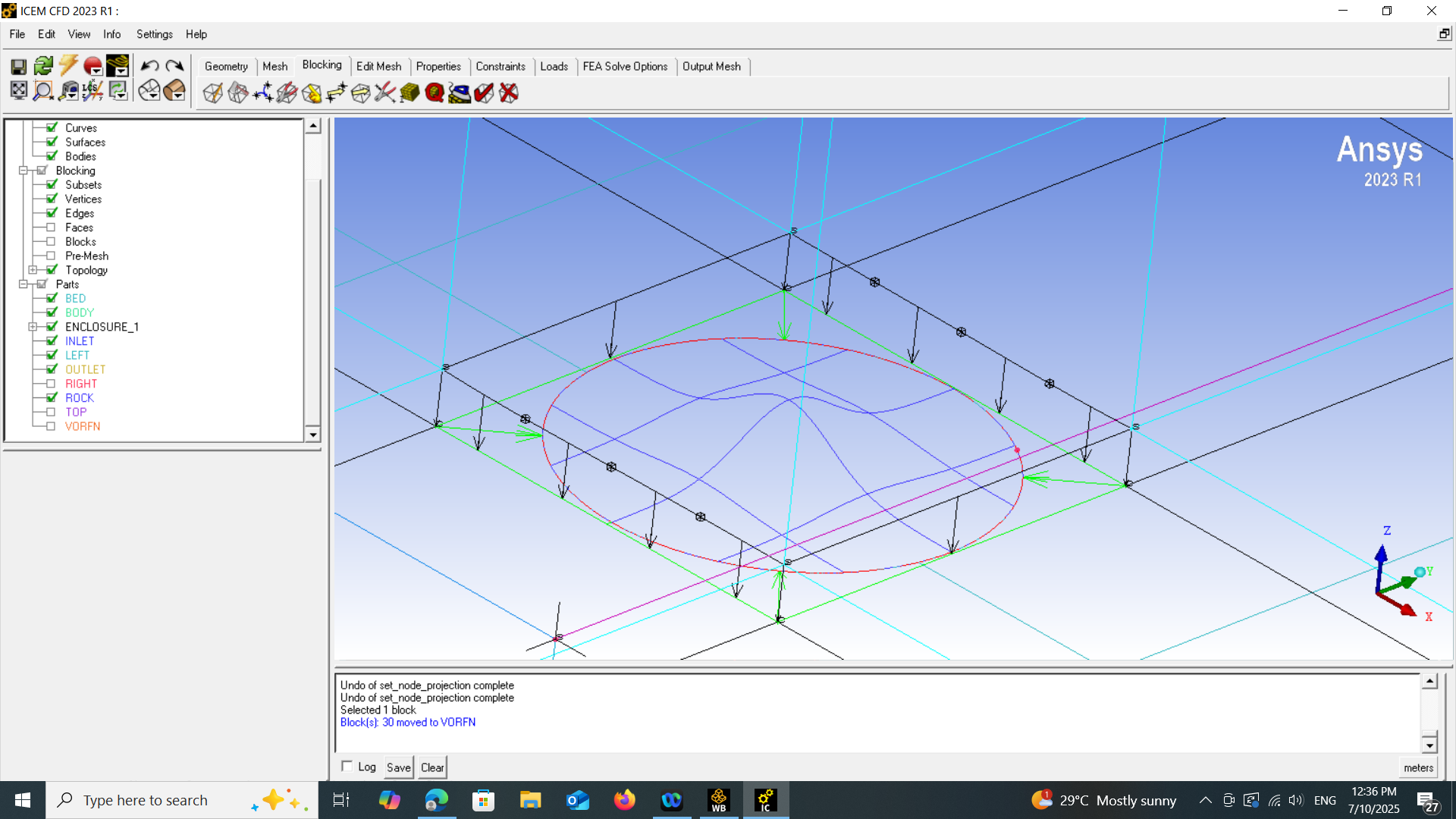Click the Save Project floppy icon
The height and width of the screenshot is (819, 1456).
(x=18, y=67)
